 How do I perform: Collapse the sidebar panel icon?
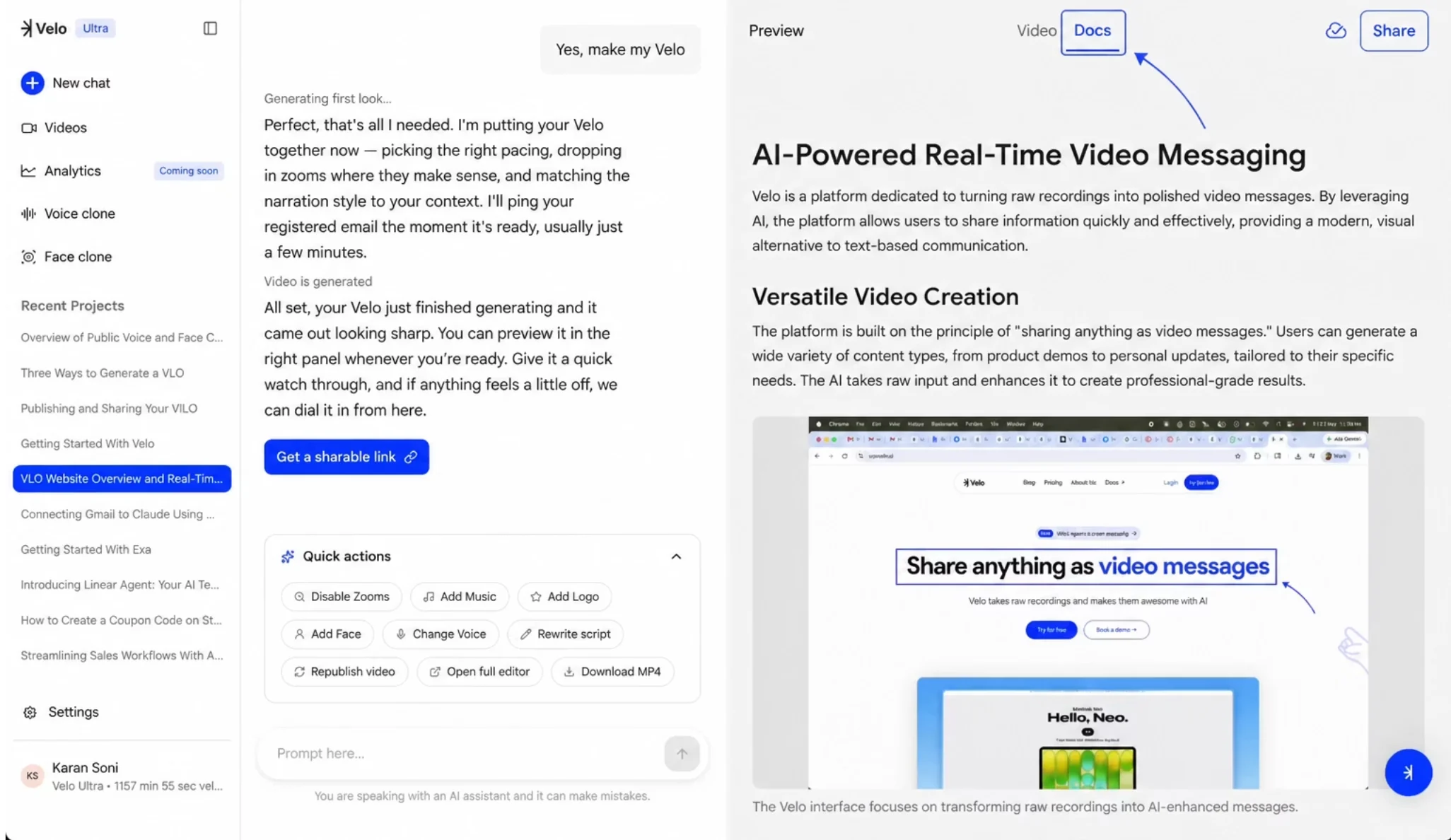(x=210, y=28)
